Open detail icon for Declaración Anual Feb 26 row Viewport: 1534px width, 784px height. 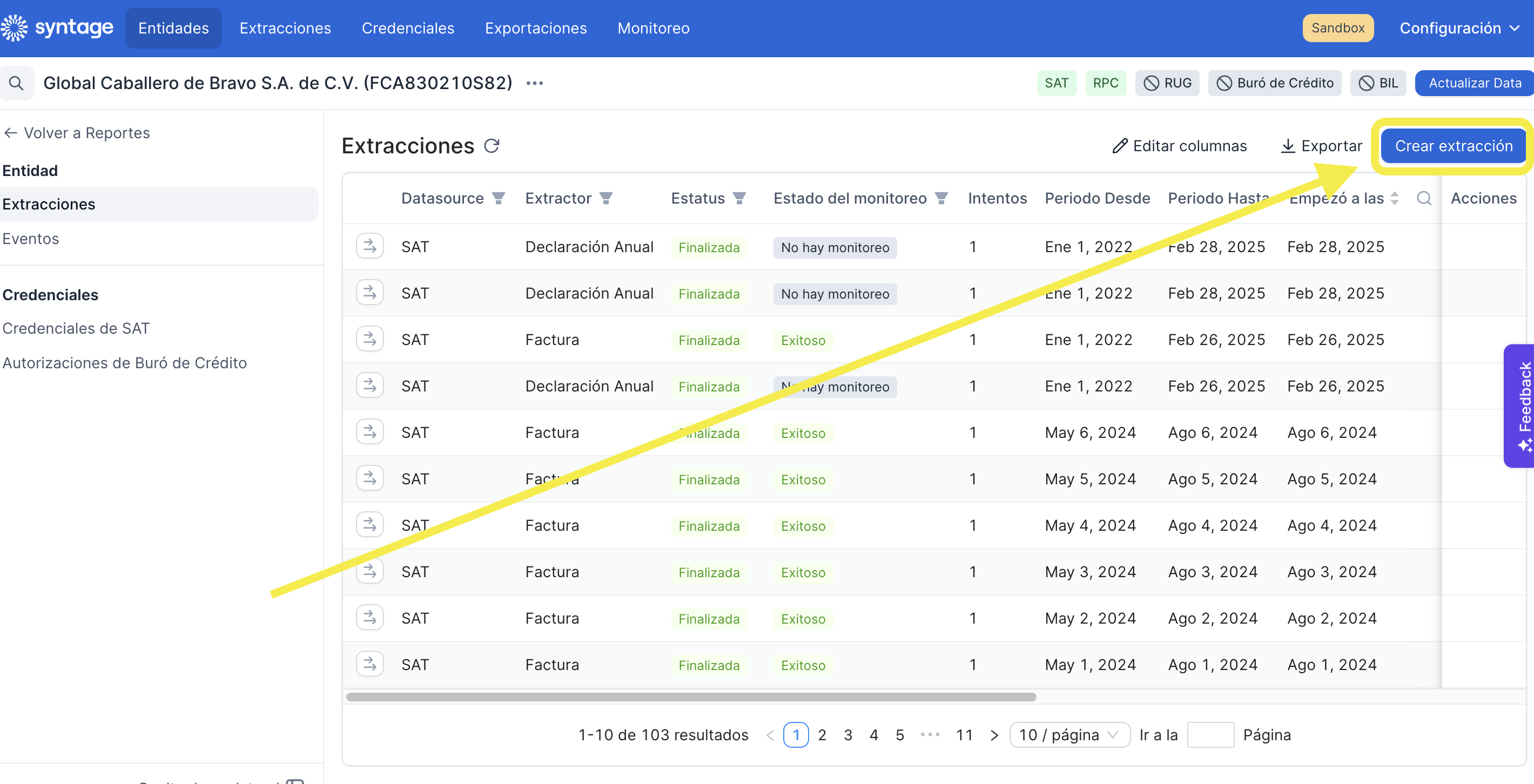coord(370,385)
